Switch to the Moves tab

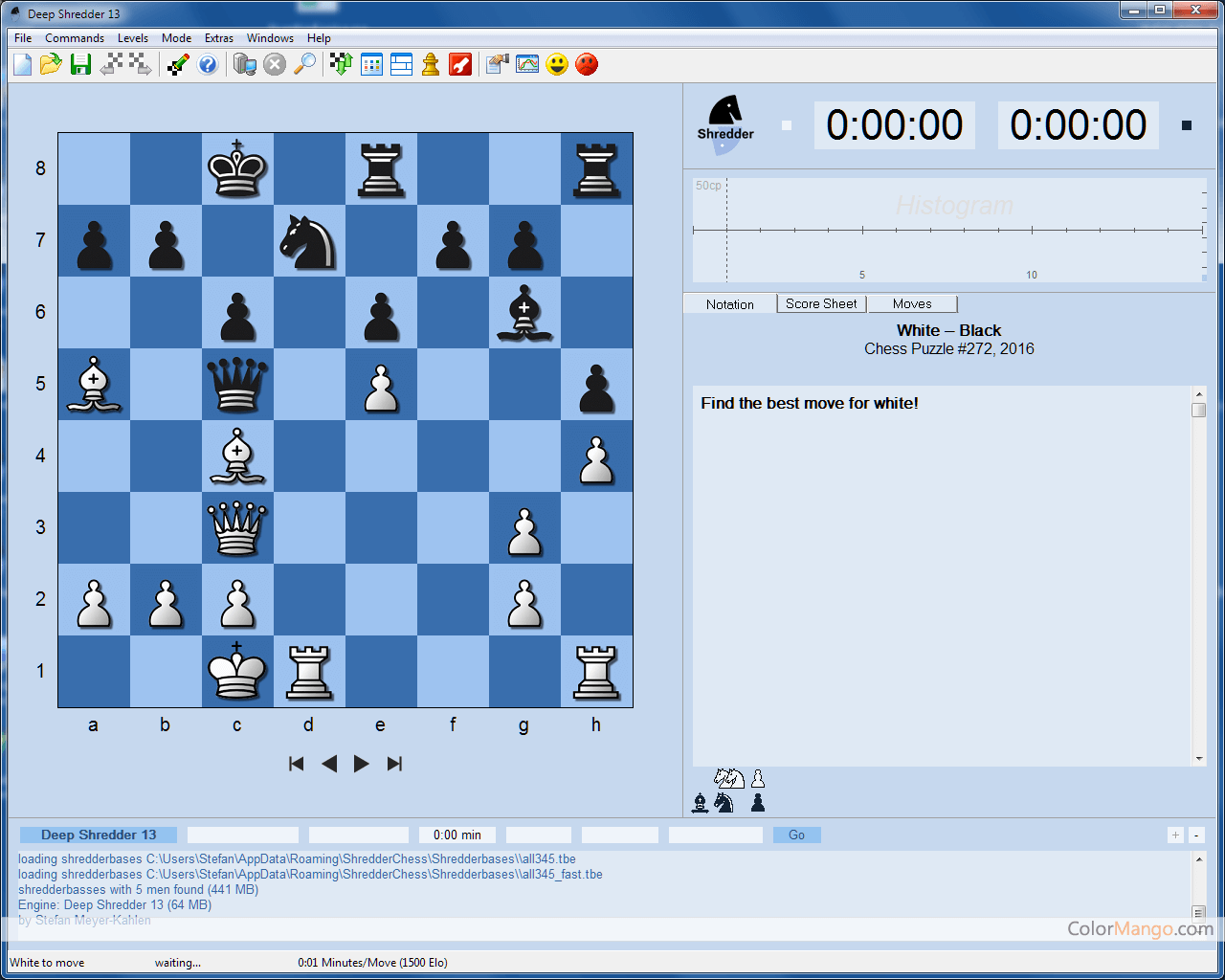(912, 303)
